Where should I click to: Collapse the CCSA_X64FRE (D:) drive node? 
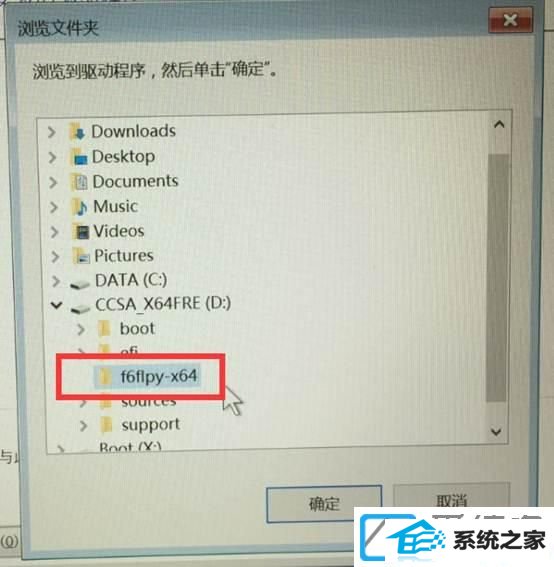[56, 305]
